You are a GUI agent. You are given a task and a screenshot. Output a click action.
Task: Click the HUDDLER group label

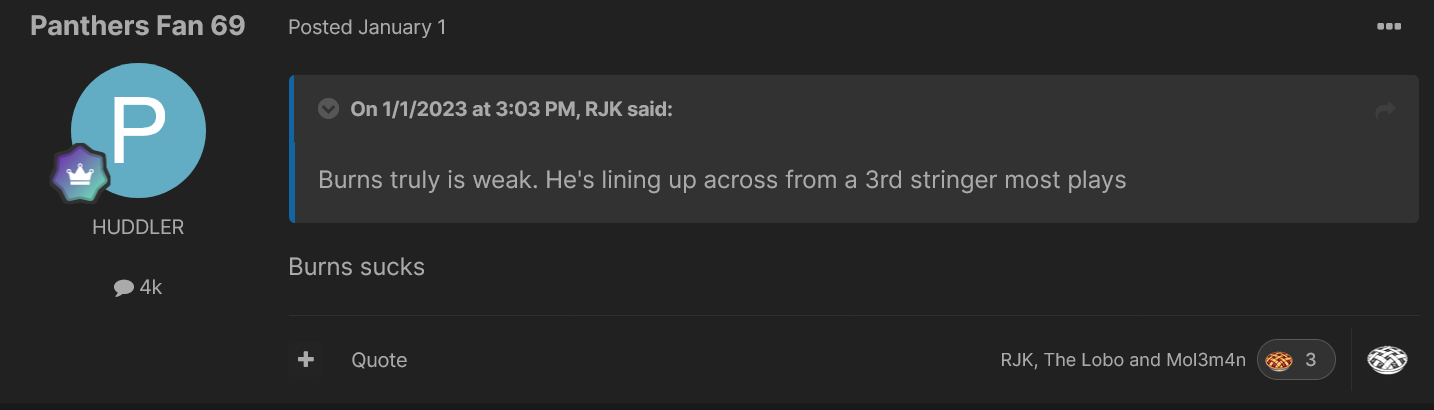[x=138, y=228]
